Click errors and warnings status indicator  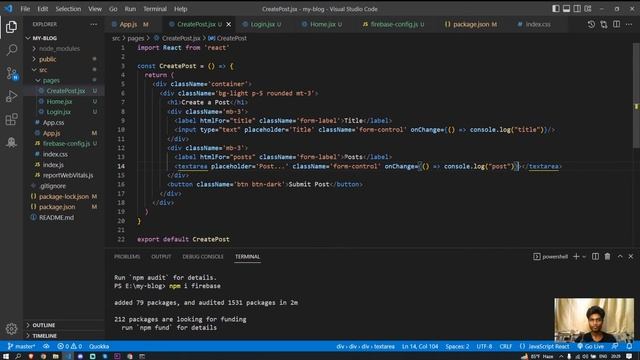(70, 346)
